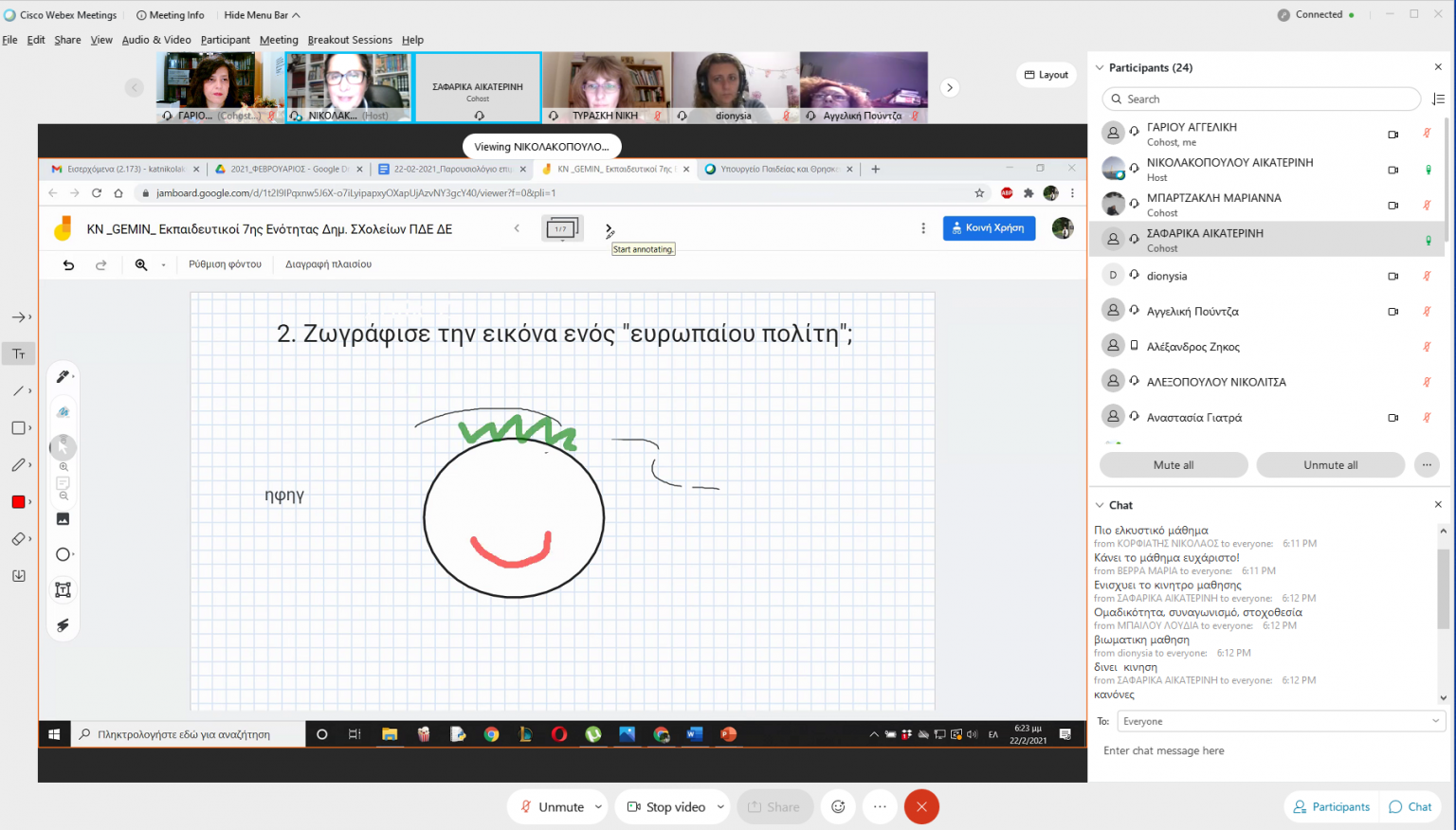1456x830 pixels.
Task: Click the Layout button
Action: pos(1046,75)
